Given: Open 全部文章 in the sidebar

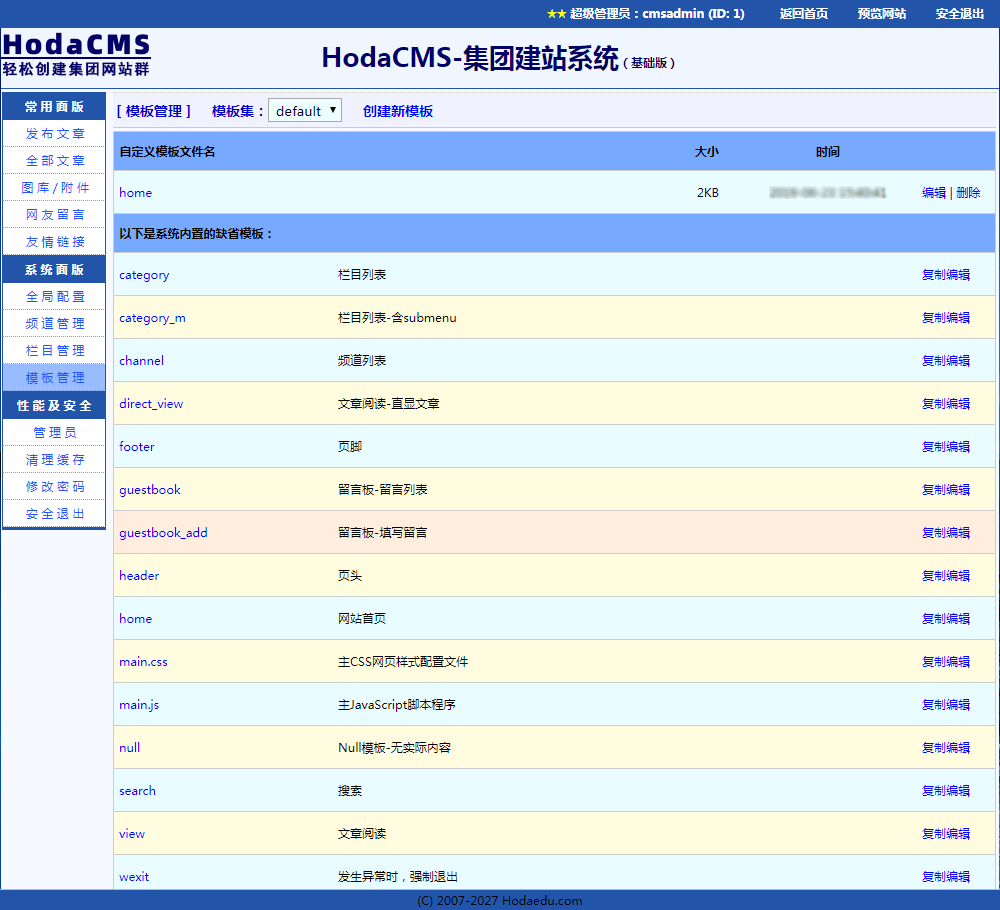Looking at the screenshot, I should point(54,161).
